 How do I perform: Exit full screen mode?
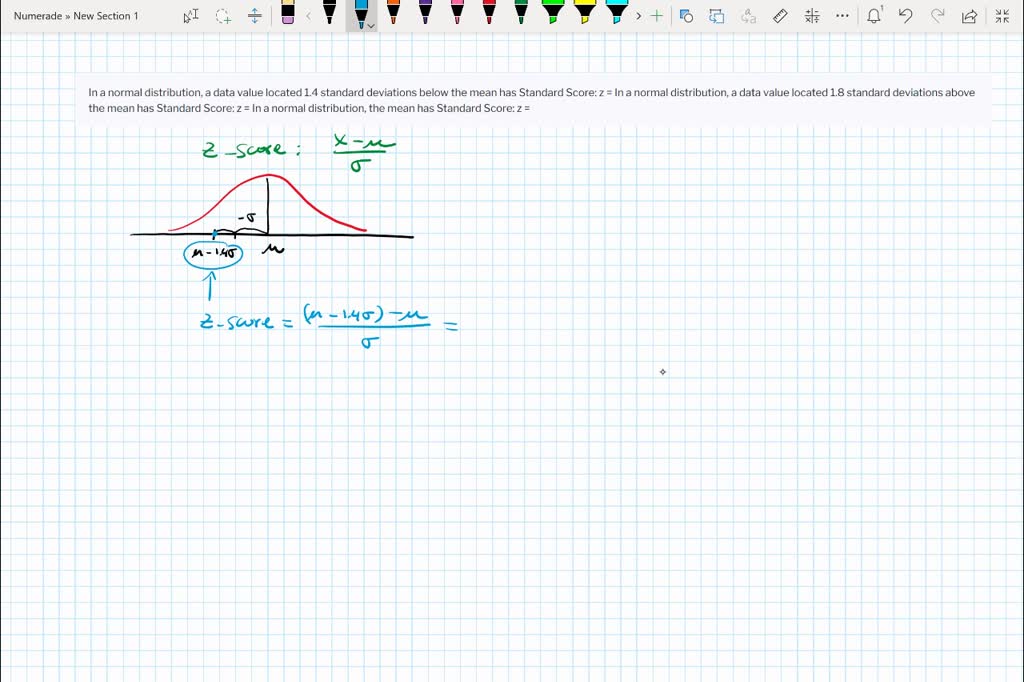click(1002, 16)
